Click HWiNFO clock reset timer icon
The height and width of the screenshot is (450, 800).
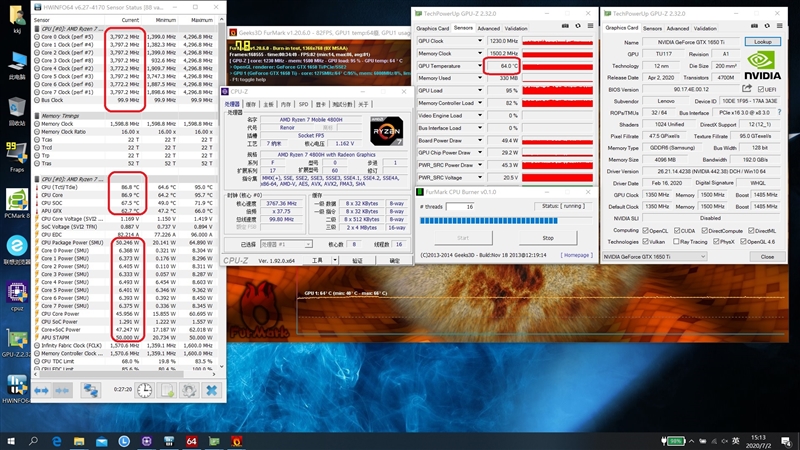click(145, 390)
